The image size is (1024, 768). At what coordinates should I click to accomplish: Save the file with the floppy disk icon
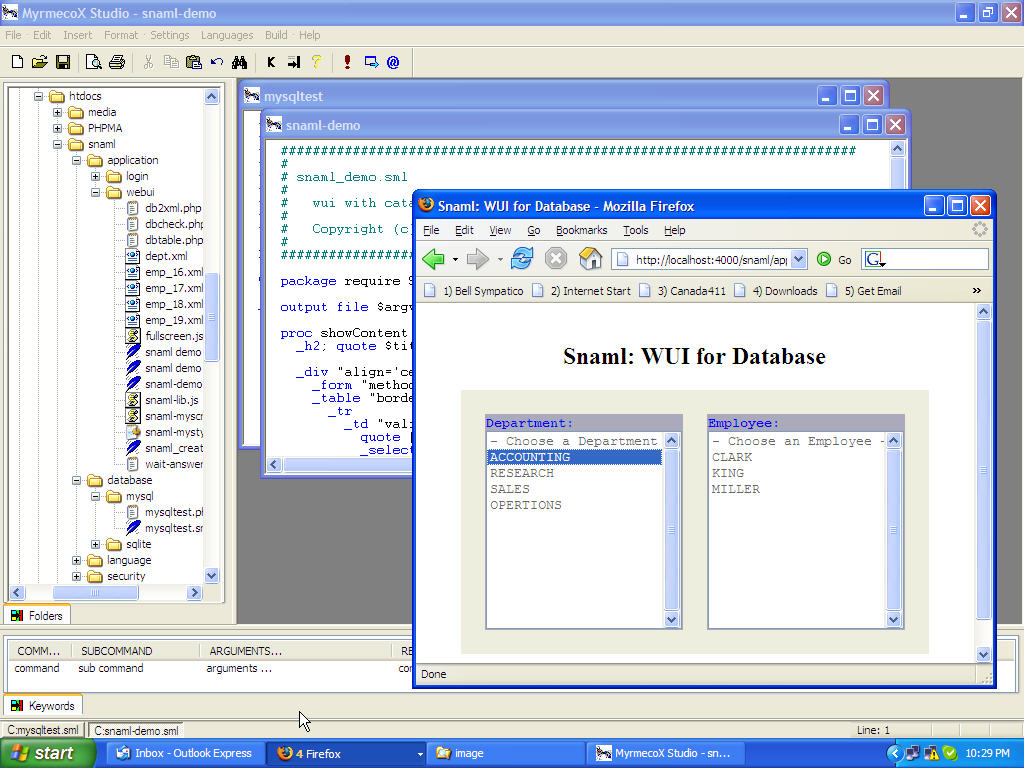63,62
